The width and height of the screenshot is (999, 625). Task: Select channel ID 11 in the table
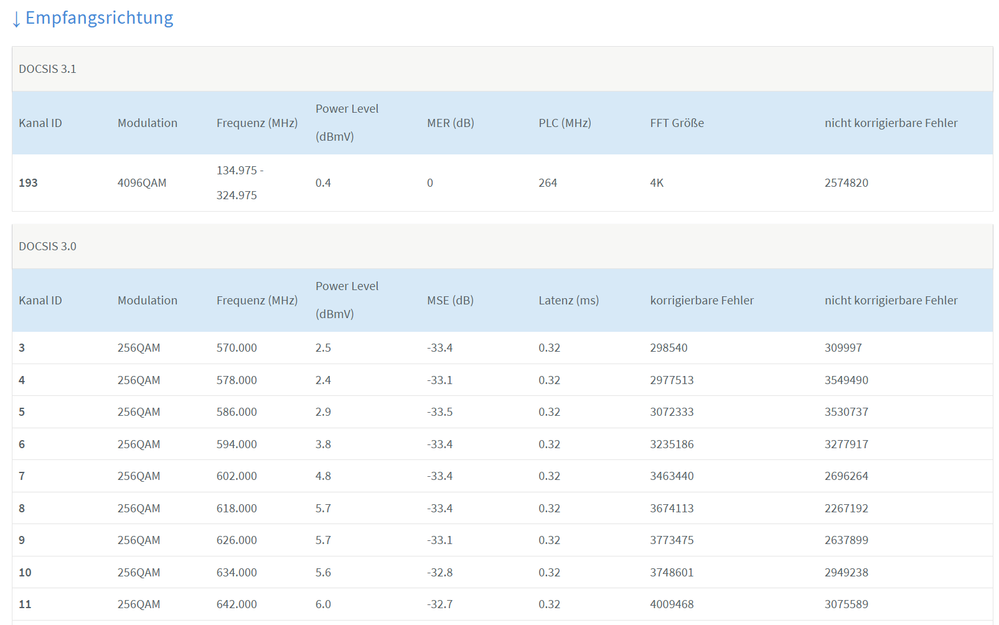pyautogui.click(x=25, y=604)
